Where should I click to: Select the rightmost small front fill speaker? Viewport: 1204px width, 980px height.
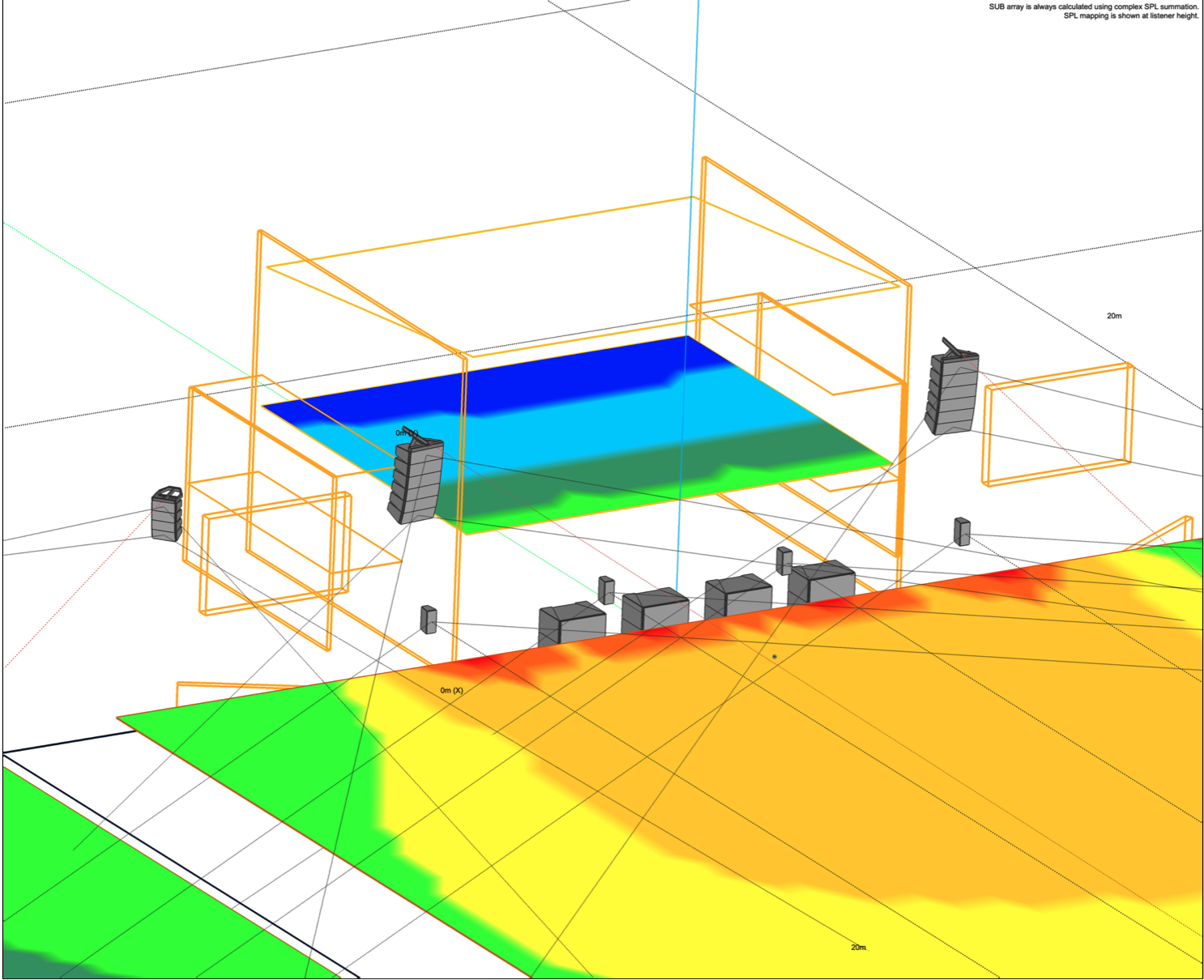click(x=962, y=532)
